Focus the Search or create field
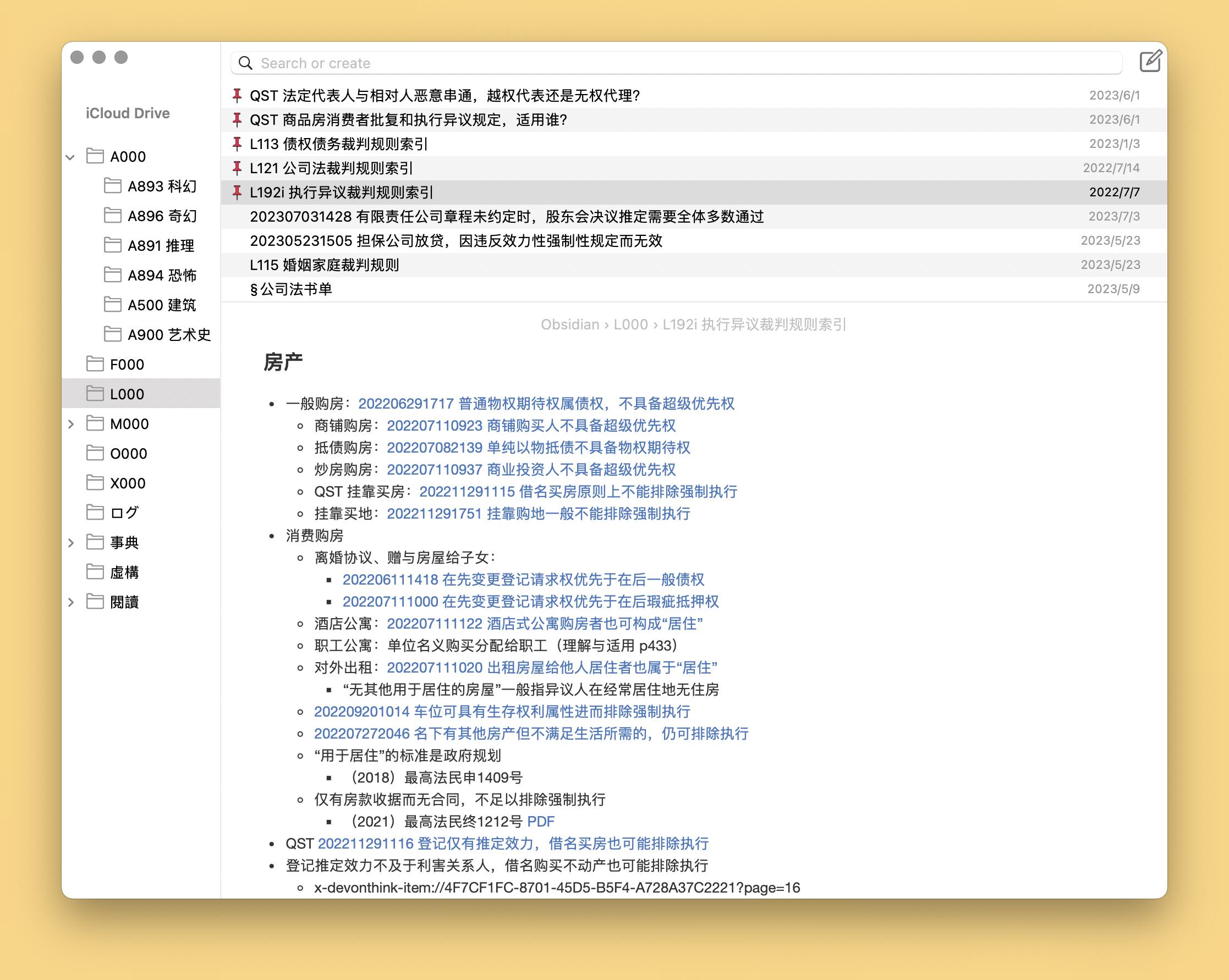 point(677,63)
